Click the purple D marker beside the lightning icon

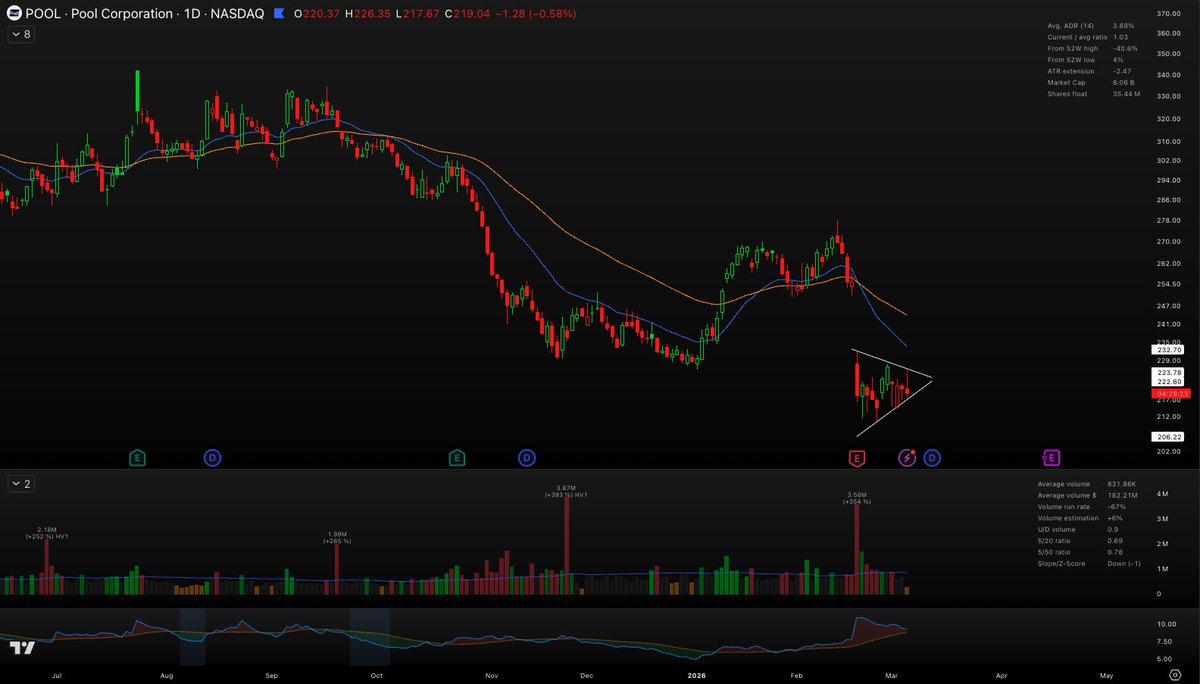(932, 457)
